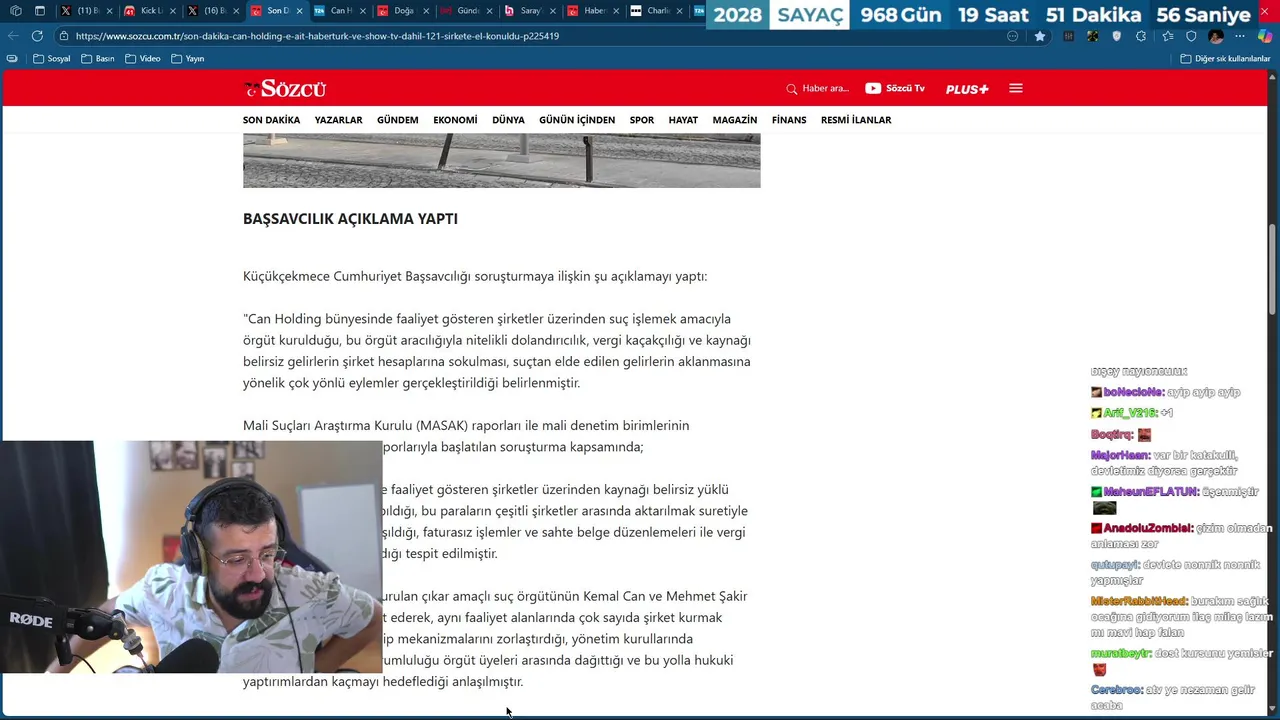Open the Copilot icon
The width and height of the screenshot is (1280, 720).
click(x=1264, y=36)
